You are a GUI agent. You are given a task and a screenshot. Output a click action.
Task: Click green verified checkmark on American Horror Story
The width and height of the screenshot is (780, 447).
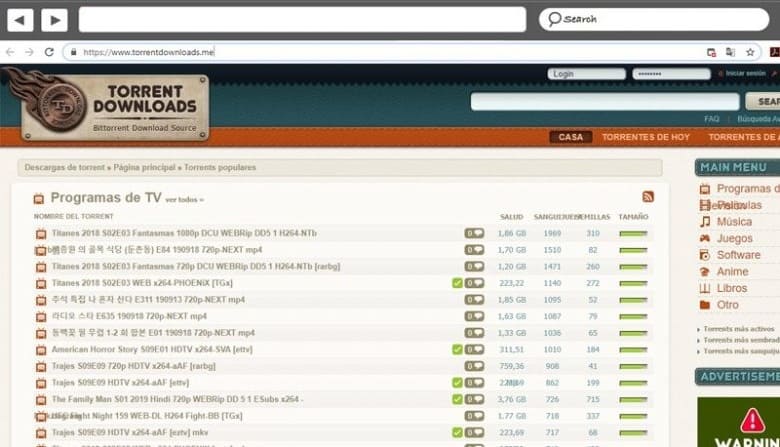[x=457, y=349]
